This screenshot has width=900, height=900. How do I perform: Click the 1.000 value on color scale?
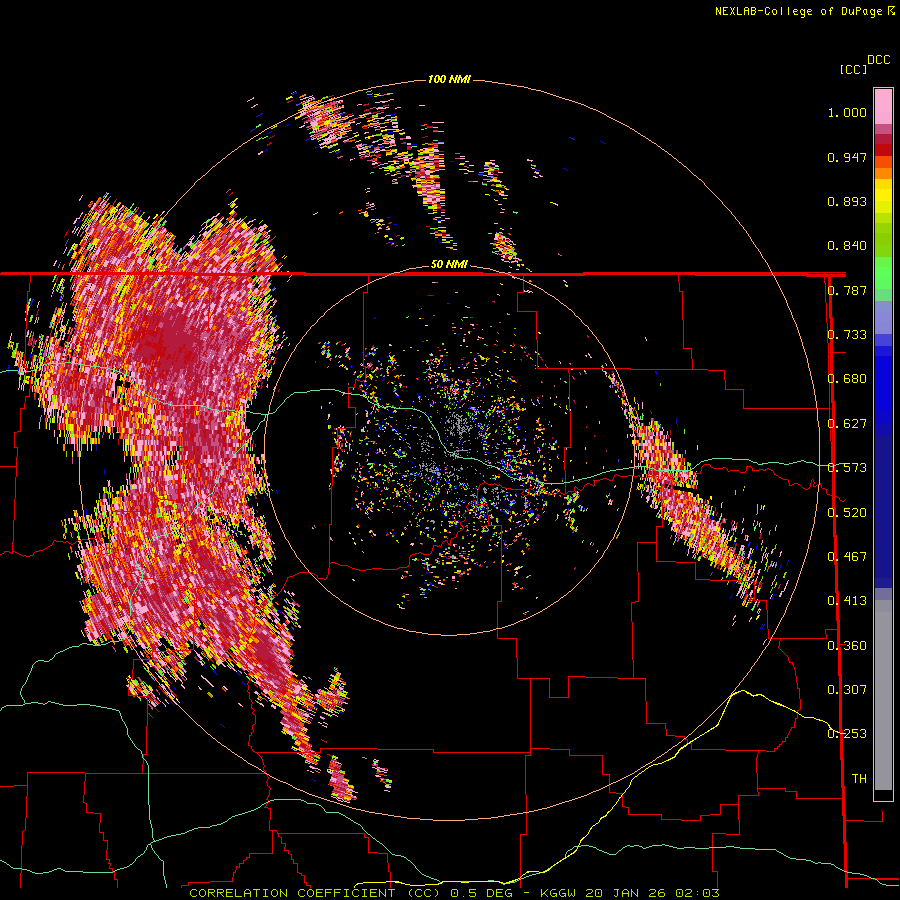(847, 113)
